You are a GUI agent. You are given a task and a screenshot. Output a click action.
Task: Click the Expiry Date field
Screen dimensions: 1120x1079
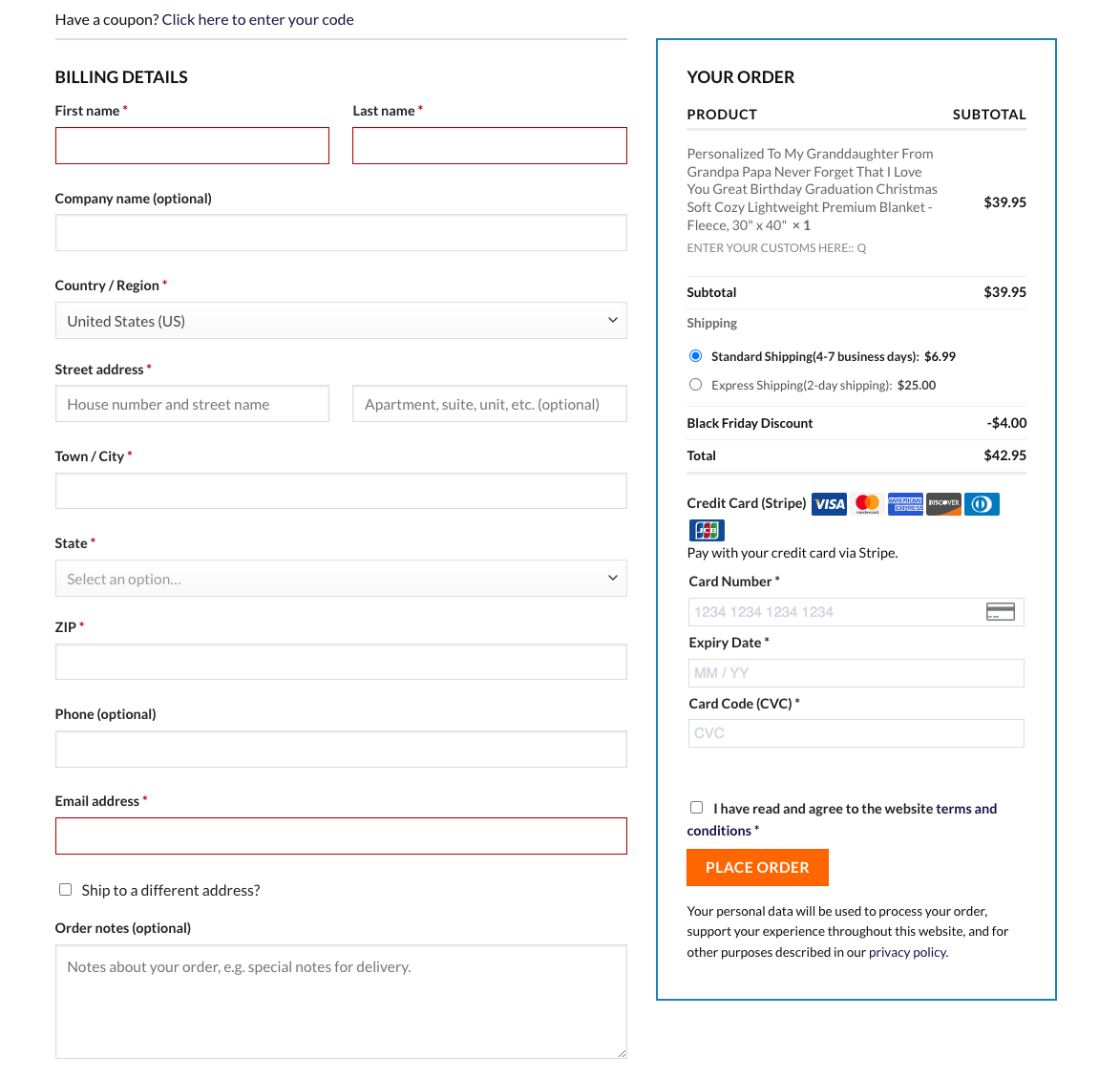click(x=856, y=673)
